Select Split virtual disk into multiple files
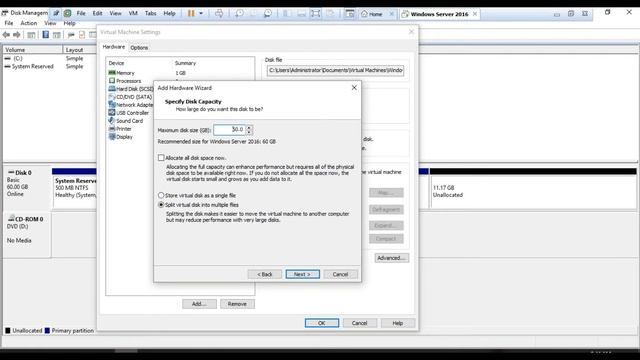 pos(161,205)
